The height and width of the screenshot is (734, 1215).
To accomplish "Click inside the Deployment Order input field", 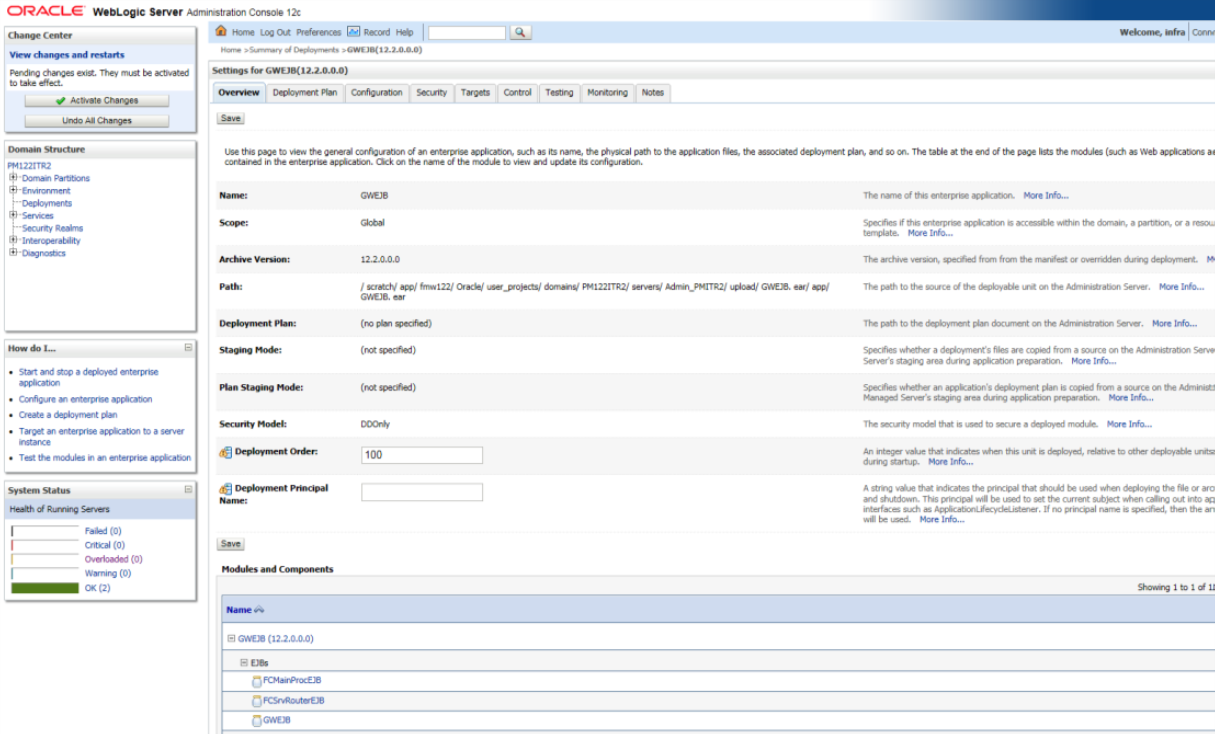I will coord(423,454).
